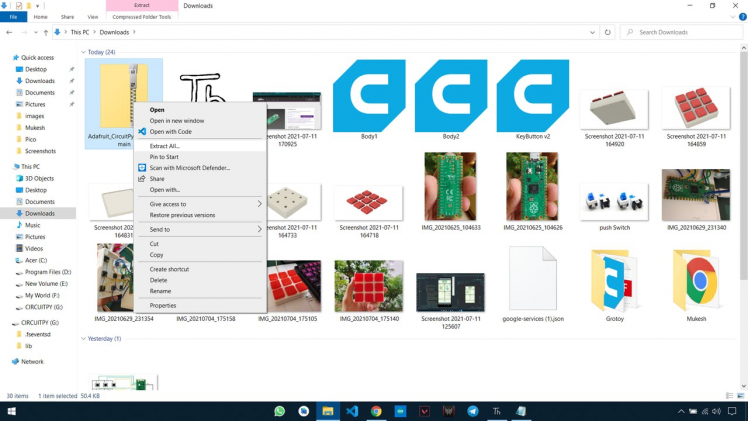Open the action center notifications icon
748x421 pixels.
[732, 411]
